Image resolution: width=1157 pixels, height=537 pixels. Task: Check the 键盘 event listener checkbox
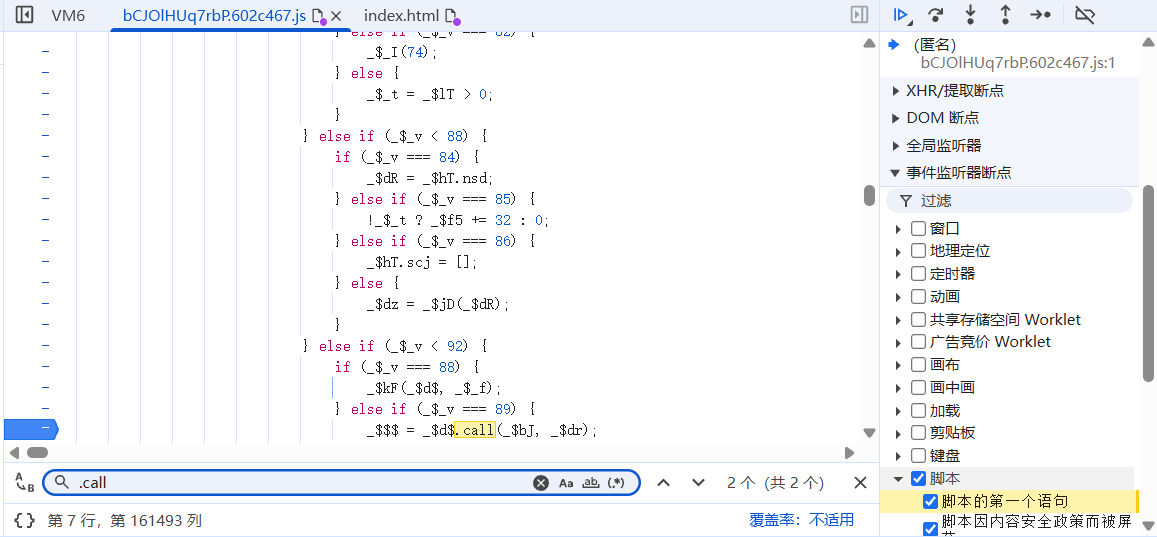918,456
